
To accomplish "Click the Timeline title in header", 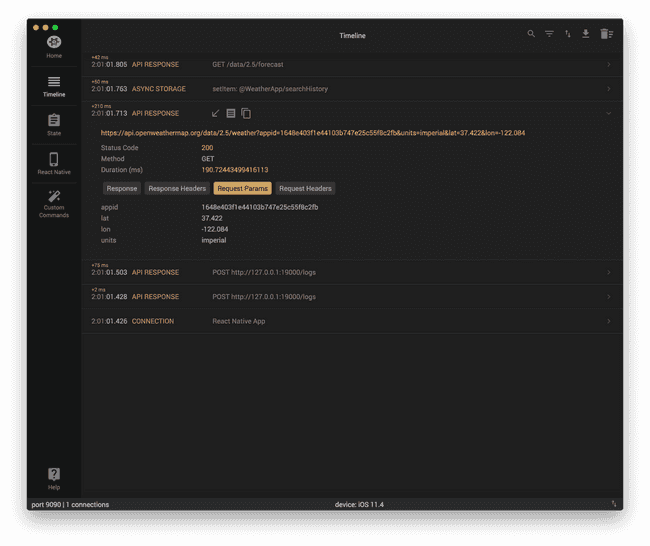I will [352, 36].
